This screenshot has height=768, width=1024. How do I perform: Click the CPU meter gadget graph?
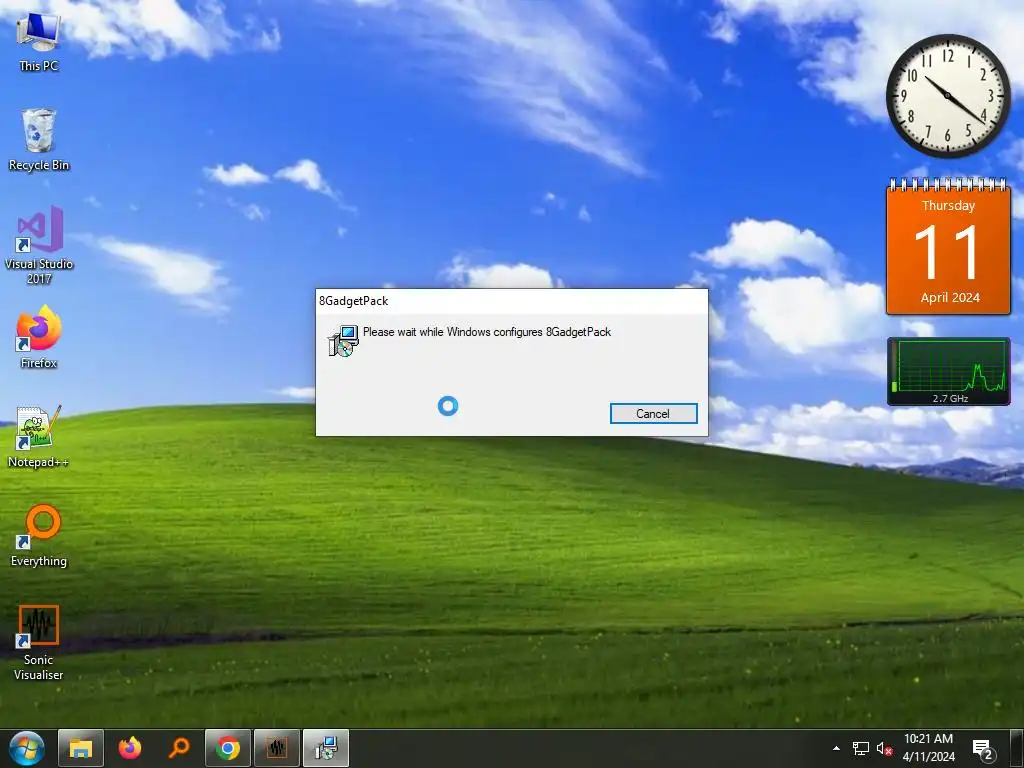[948, 372]
